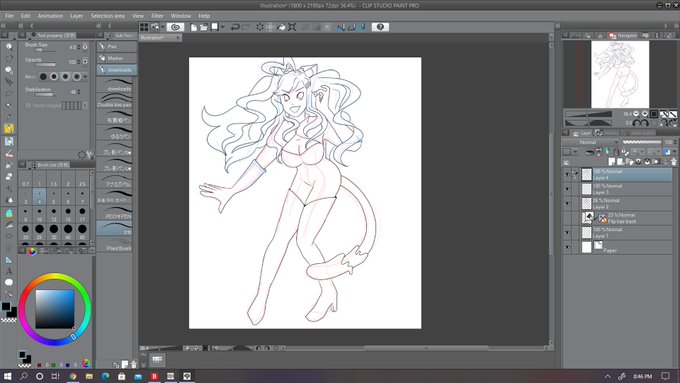Choose the PECHI PEN brush
This screenshot has height=383, width=680.
point(114,213)
